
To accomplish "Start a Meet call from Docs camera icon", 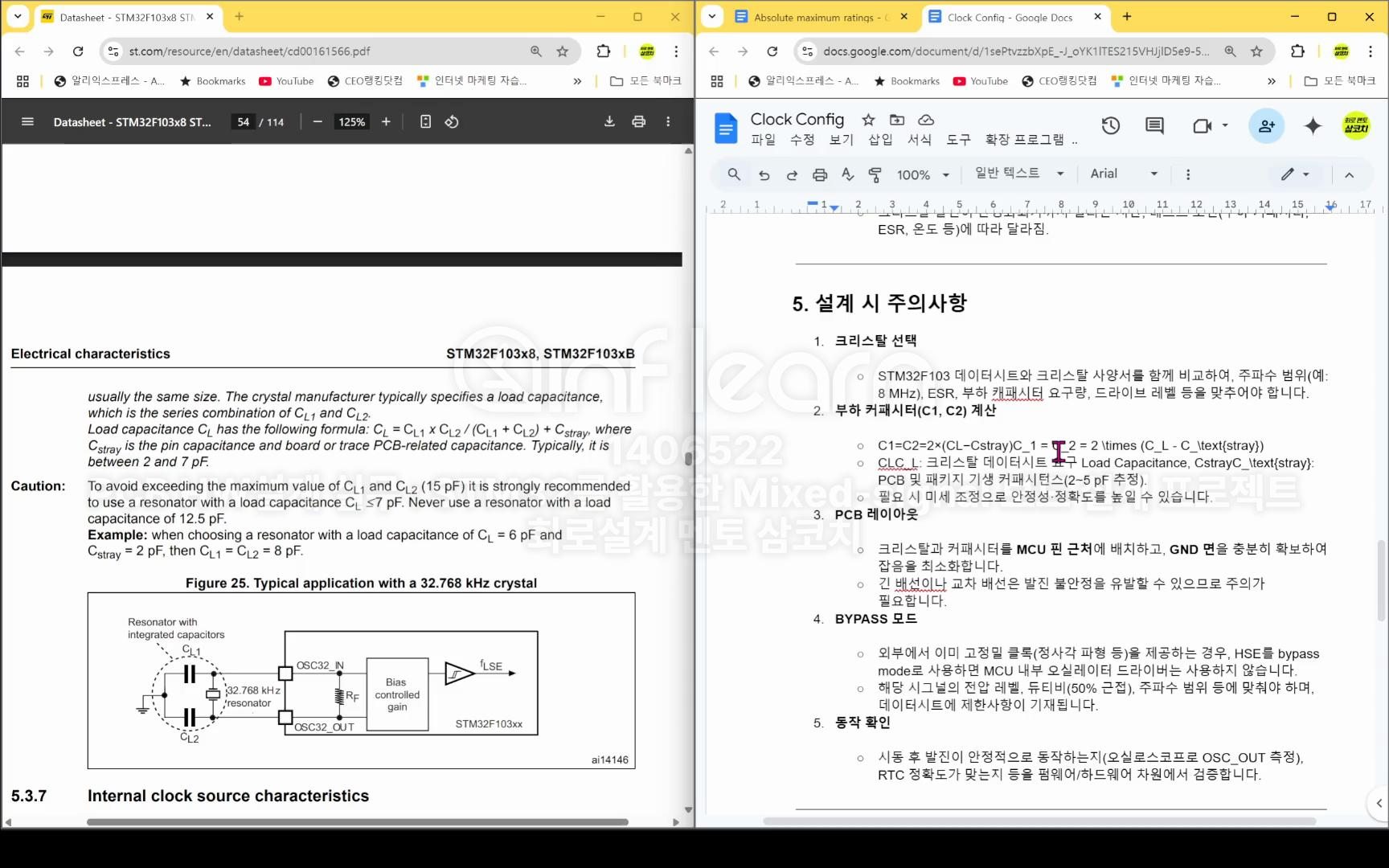I will tap(1203, 126).
